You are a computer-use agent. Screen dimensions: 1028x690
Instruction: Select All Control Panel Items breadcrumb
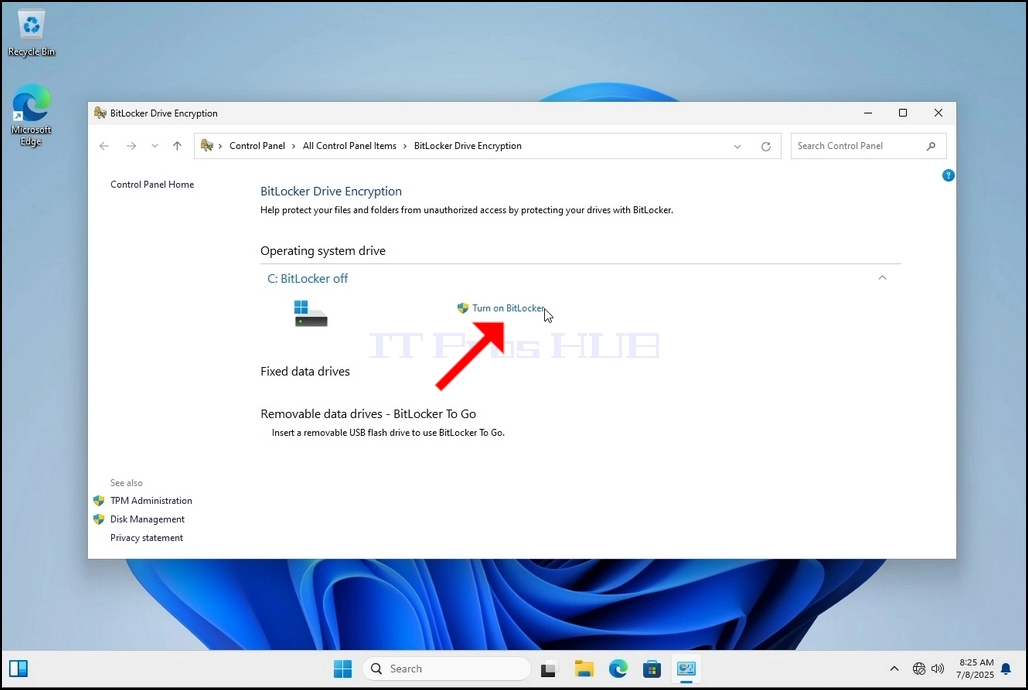click(x=349, y=146)
